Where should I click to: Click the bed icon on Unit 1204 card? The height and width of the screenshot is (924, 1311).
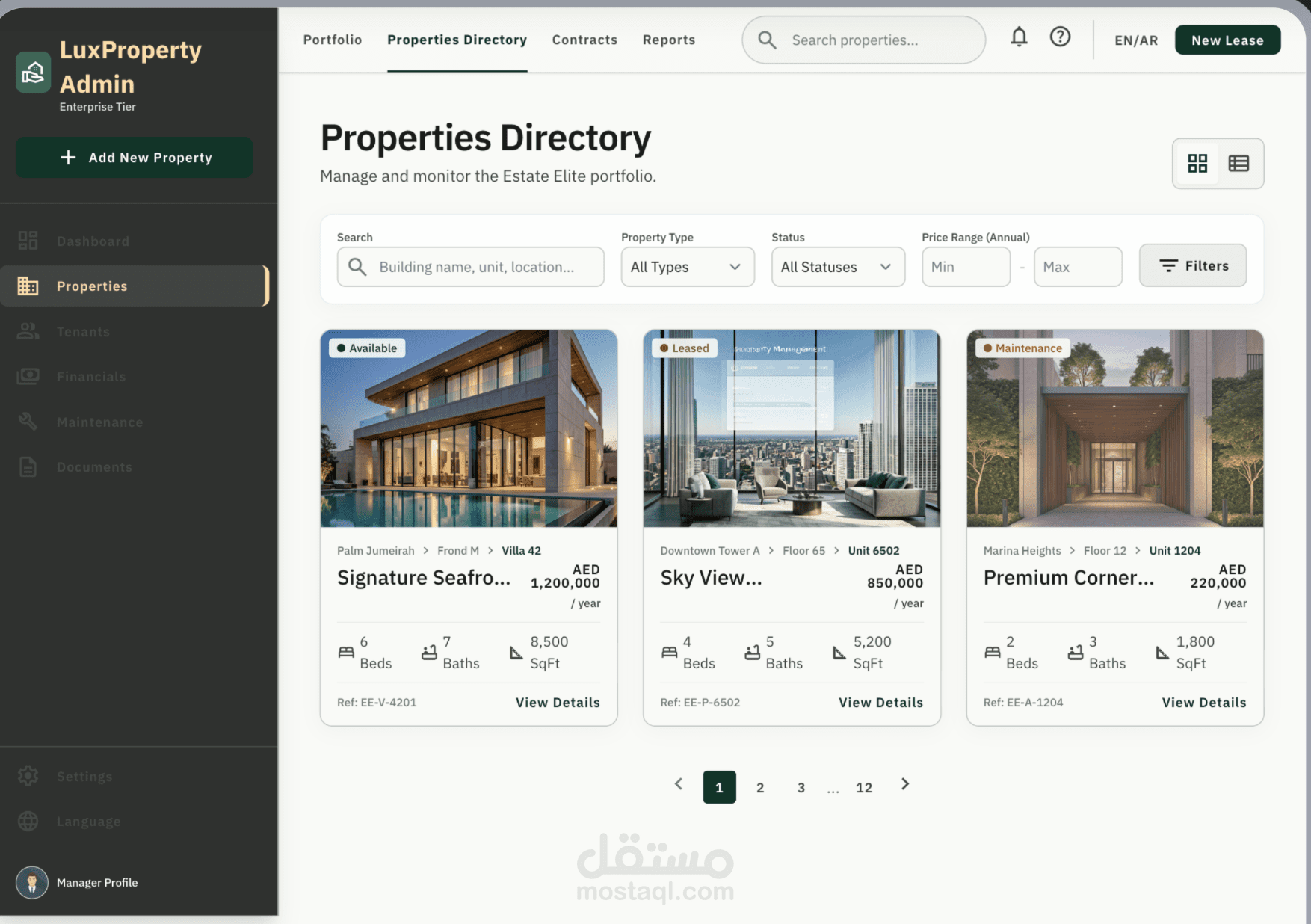[x=993, y=652]
